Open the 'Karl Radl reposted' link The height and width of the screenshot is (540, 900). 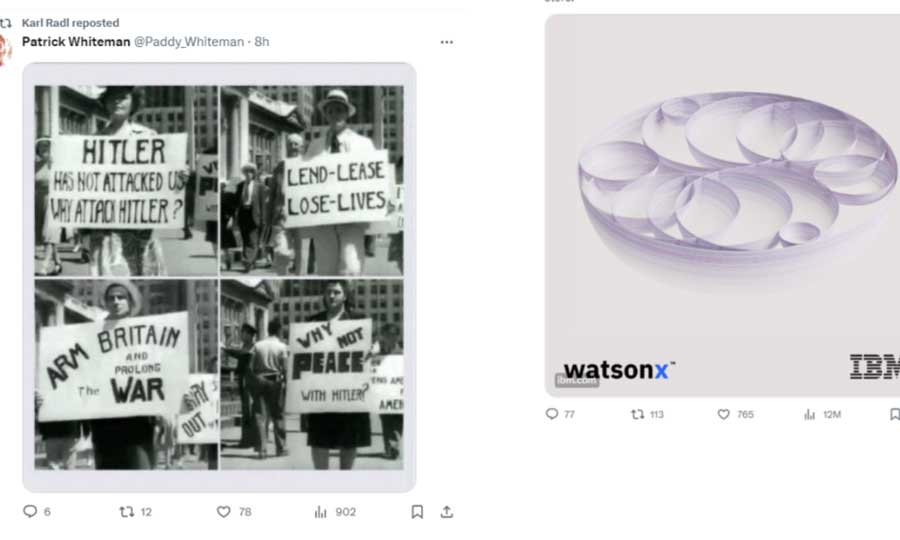(x=71, y=23)
